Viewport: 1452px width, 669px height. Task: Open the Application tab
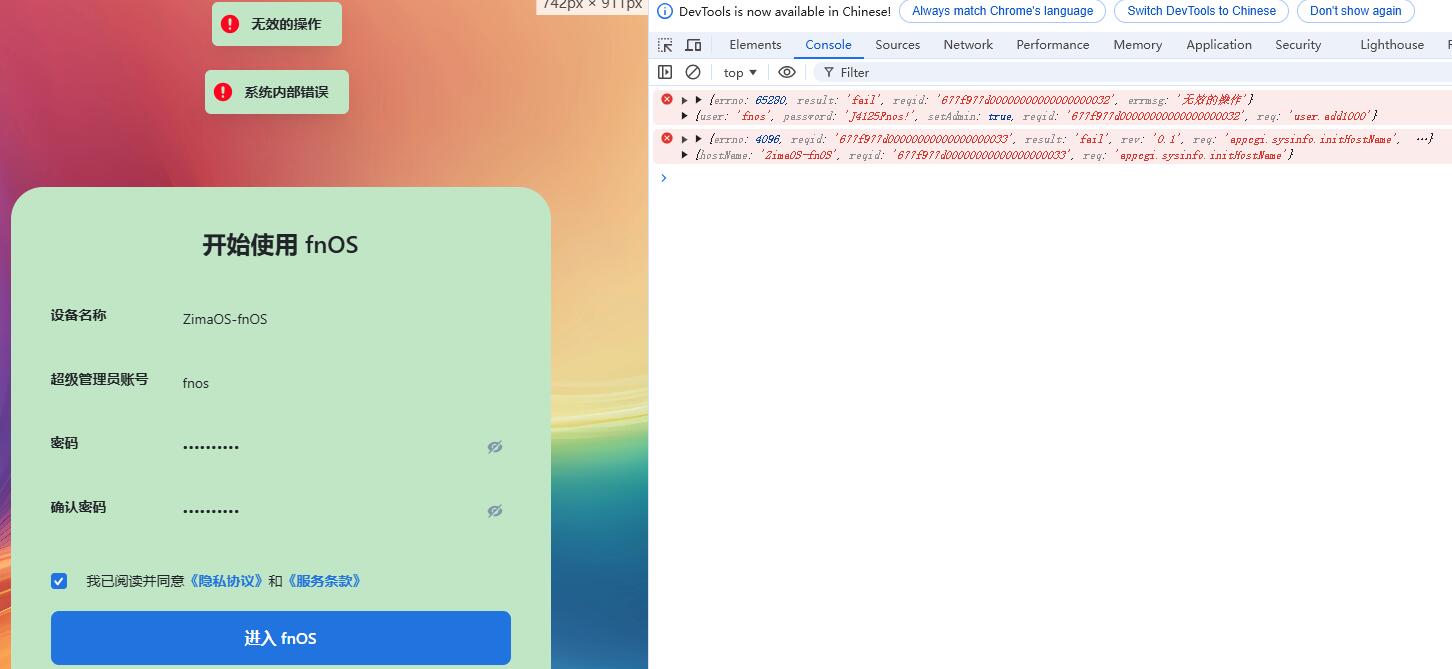click(x=1219, y=45)
